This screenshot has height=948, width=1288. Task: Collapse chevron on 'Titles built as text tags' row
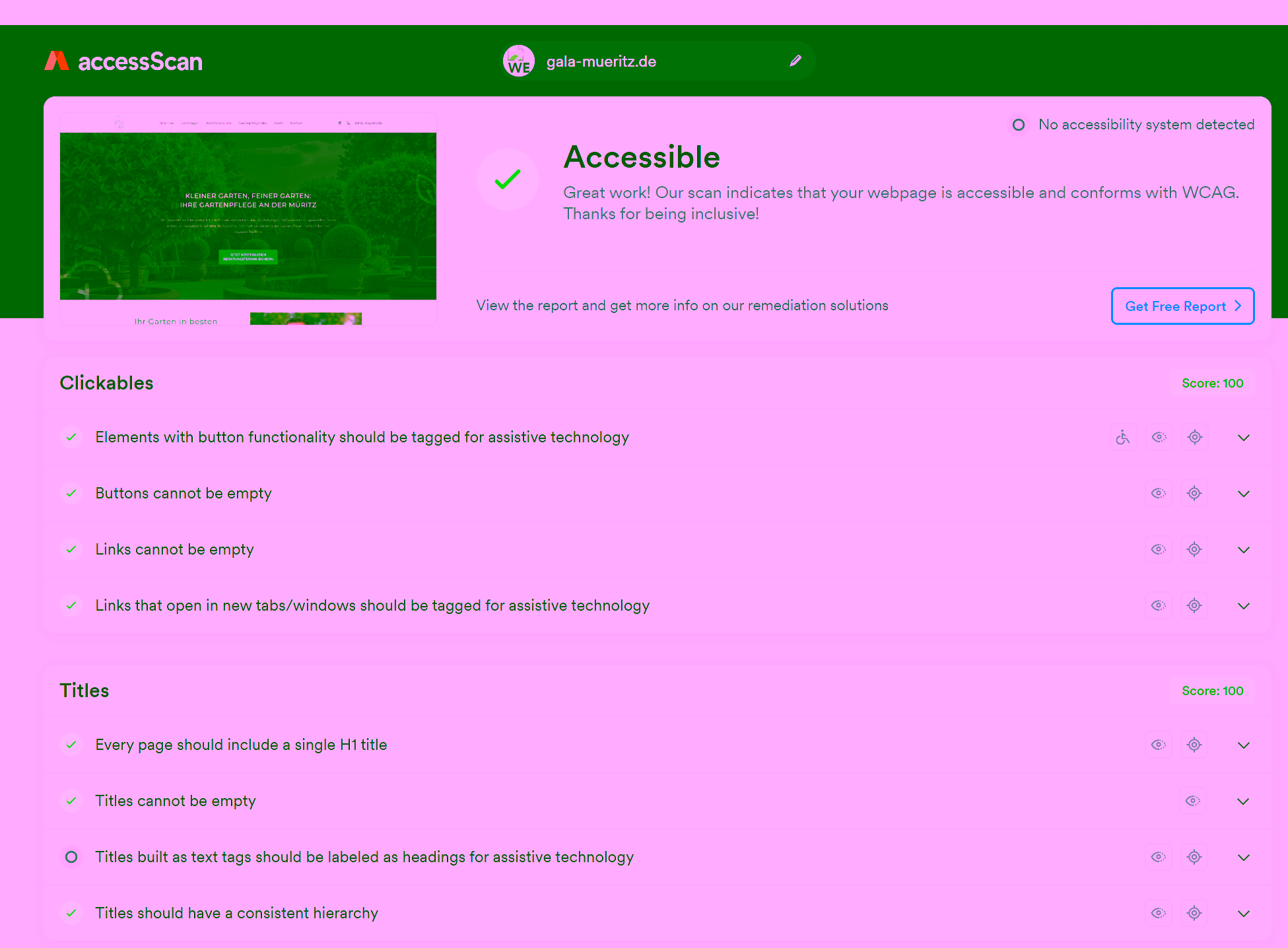[1244, 857]
